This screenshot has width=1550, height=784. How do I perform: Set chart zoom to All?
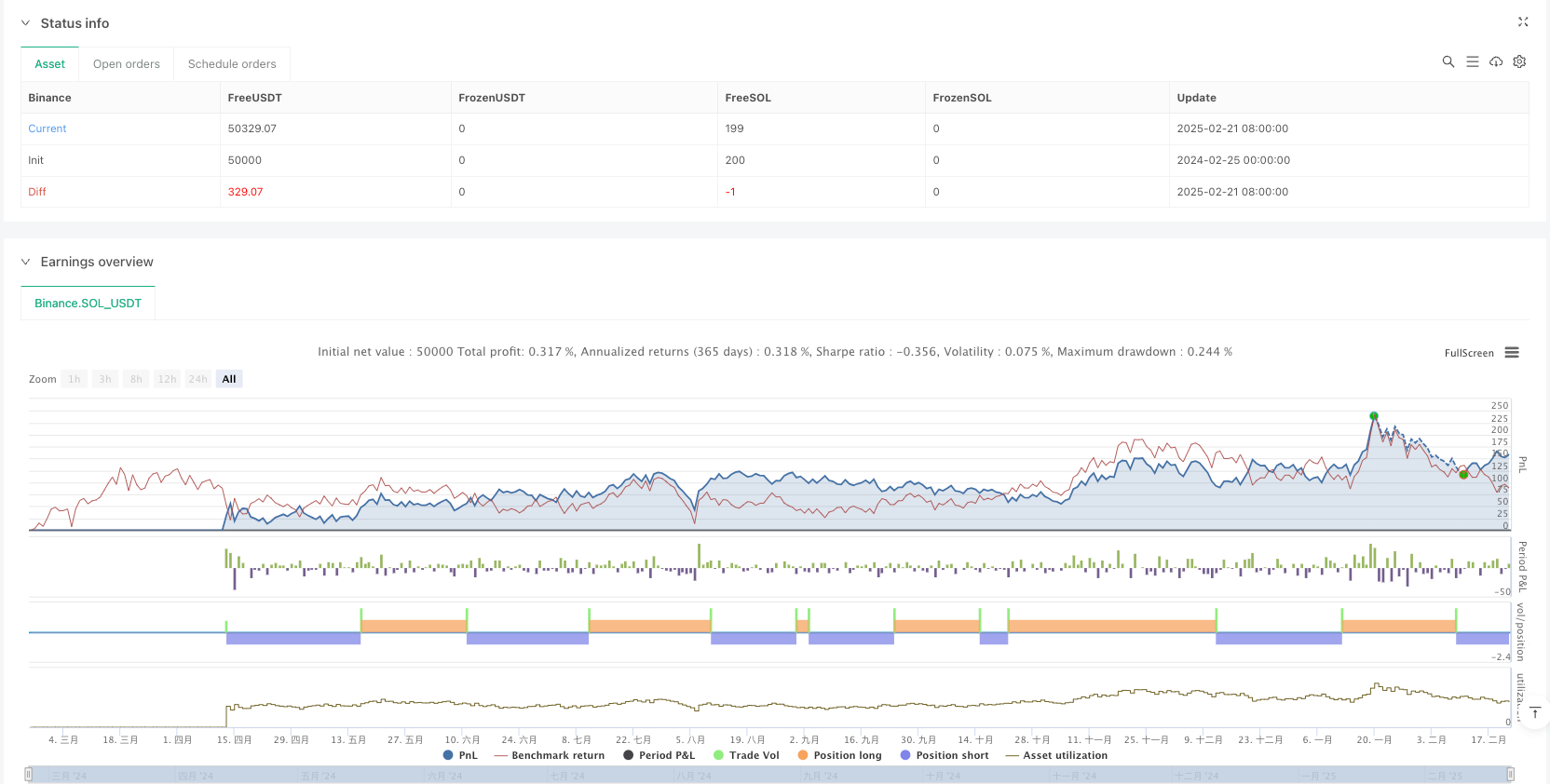229,379
